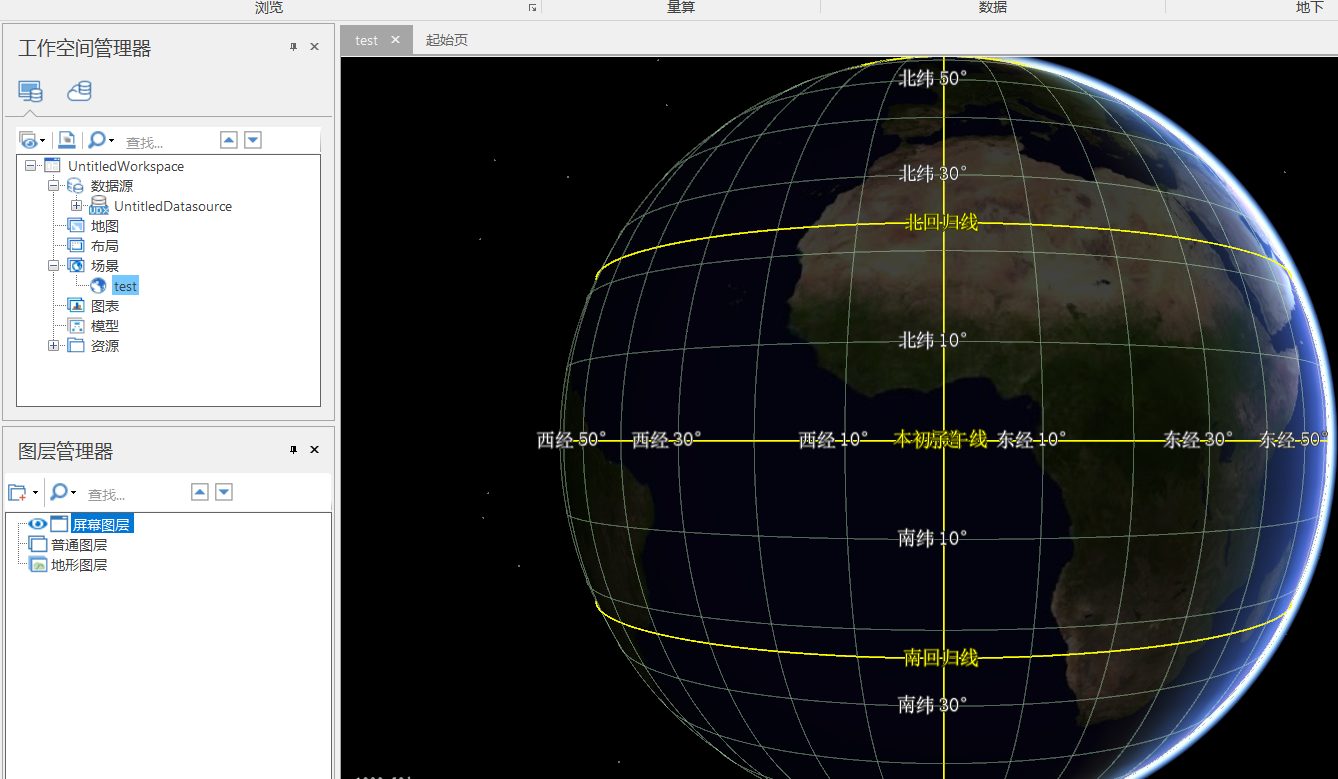Select the UntitledWorkspace tree item

[x=126, y=166]
